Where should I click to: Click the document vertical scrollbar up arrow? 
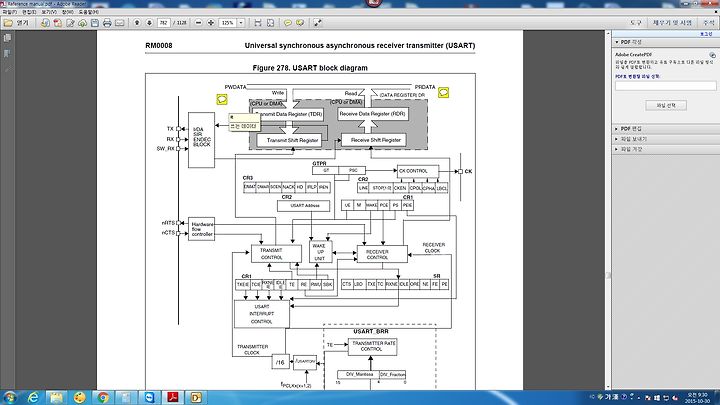(608, 34)
